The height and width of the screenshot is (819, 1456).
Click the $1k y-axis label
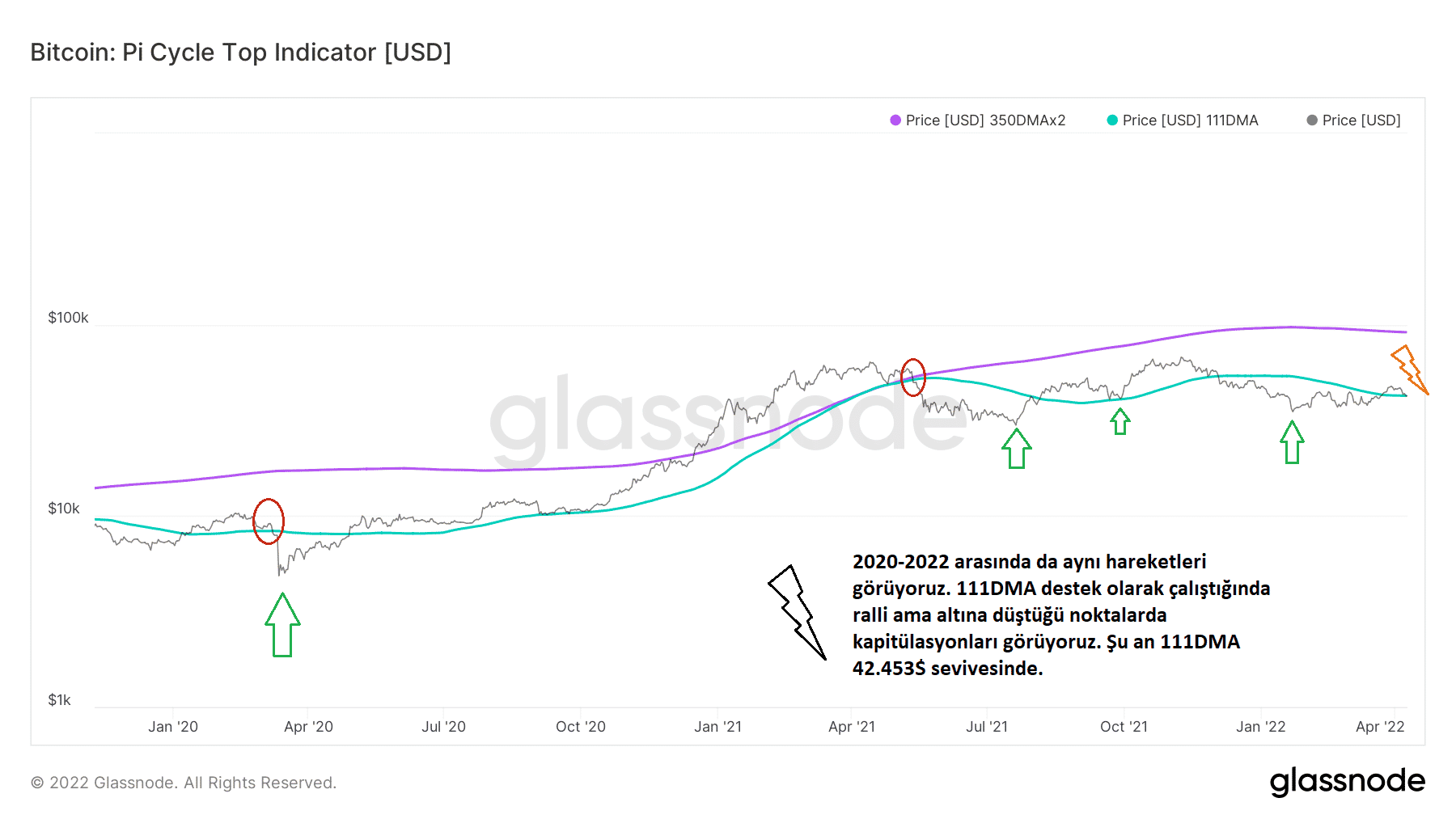59,700
